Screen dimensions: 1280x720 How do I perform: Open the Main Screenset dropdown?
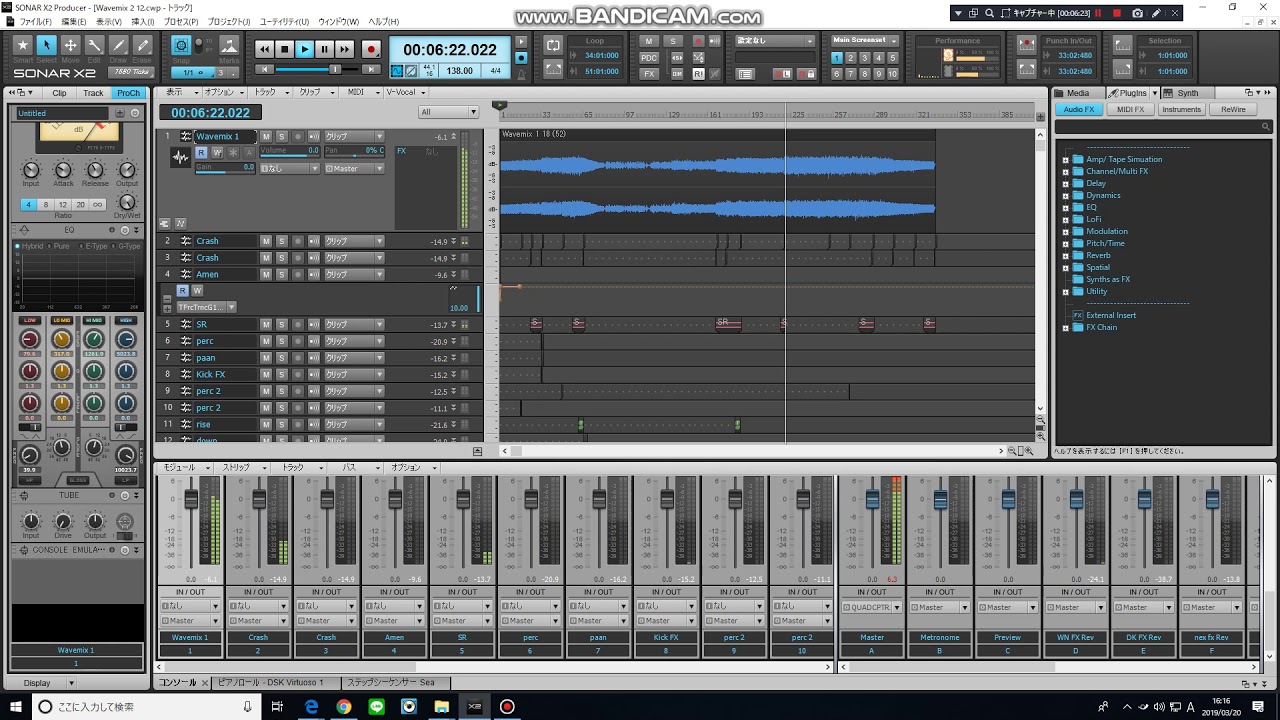865,40
